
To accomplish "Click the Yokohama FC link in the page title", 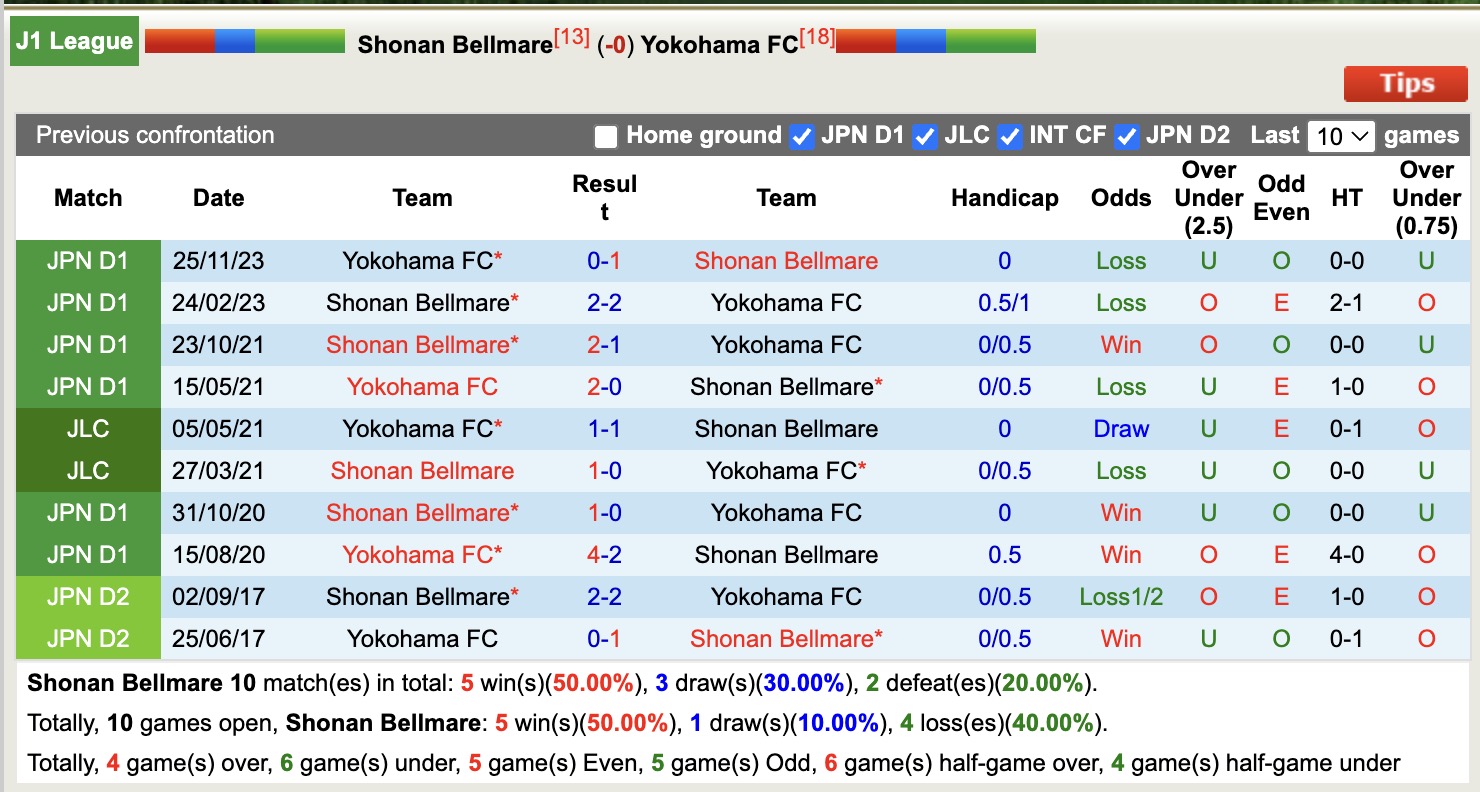I will click(x=721, y=44).
